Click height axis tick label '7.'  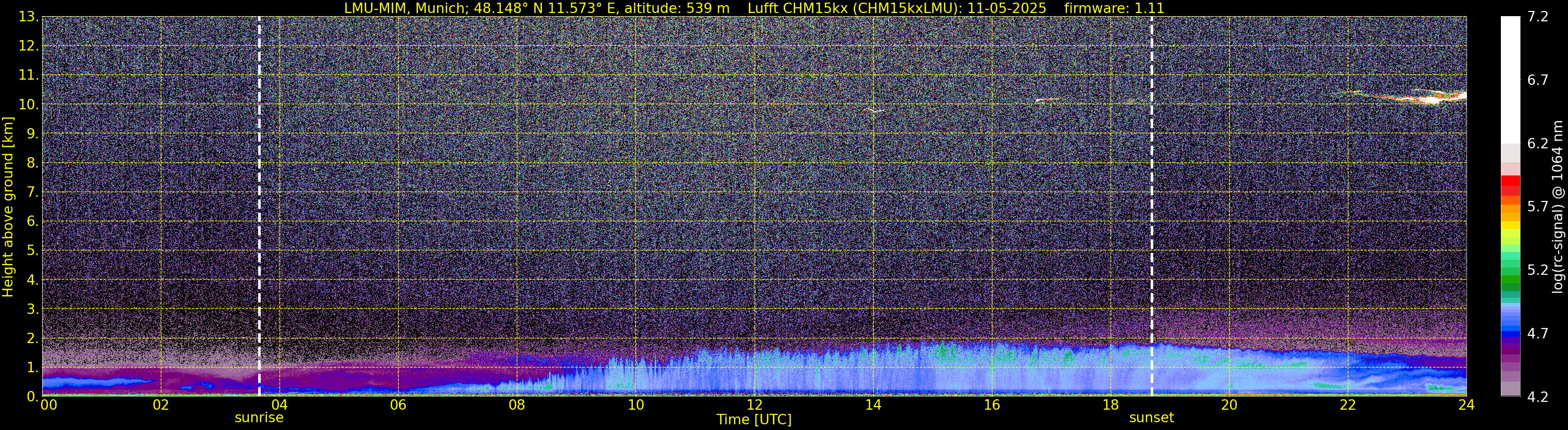(x=33, y=193)
